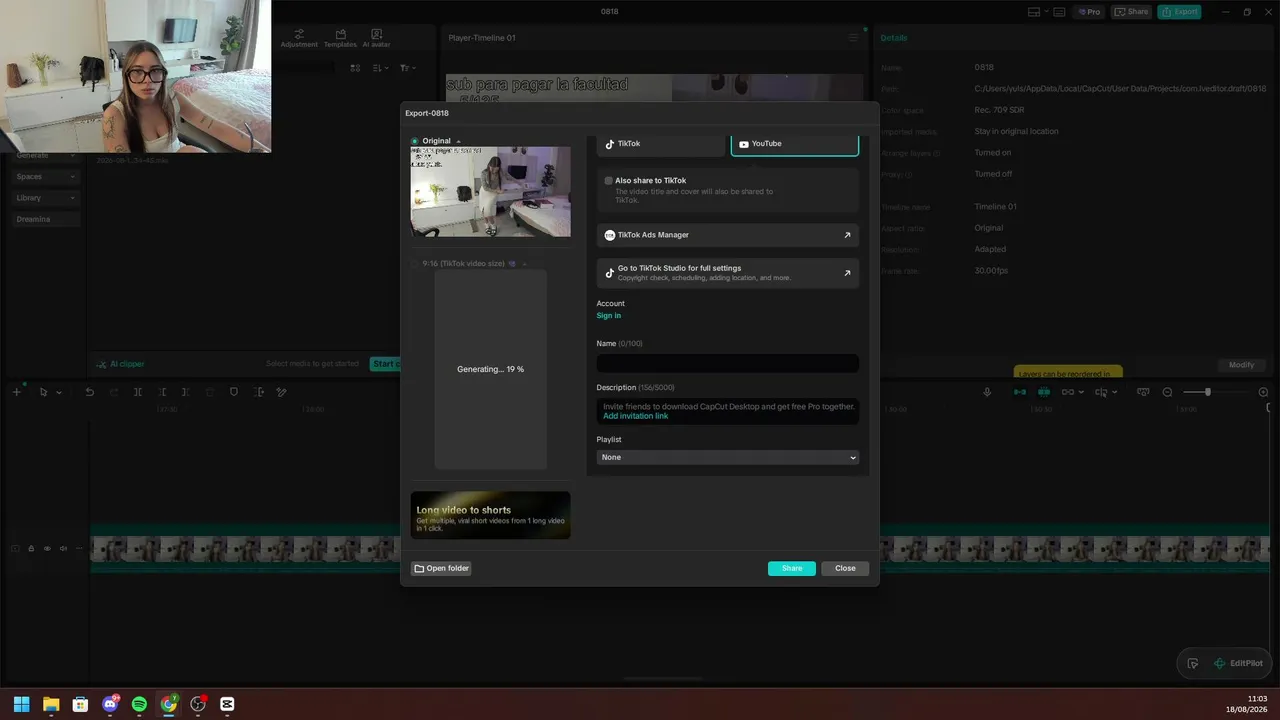Toggle the track lock icon

[31, 548]
